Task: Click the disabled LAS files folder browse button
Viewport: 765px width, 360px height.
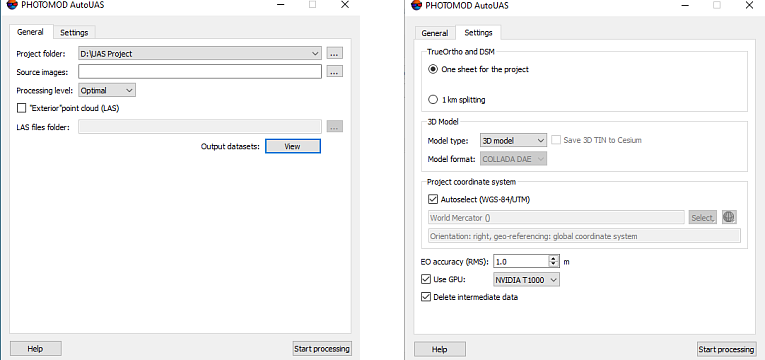Action: pyautogui.click(x=335, y=127)
